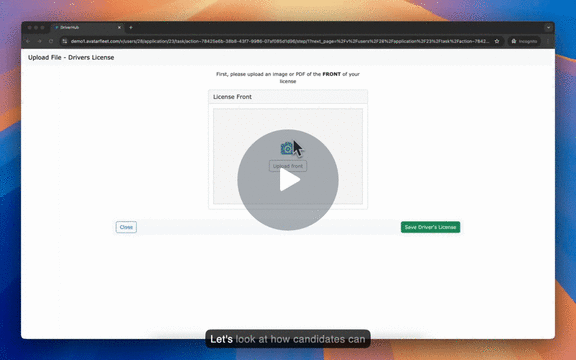
Task: Select the DriverHub tab
Action: pos(87,28)
